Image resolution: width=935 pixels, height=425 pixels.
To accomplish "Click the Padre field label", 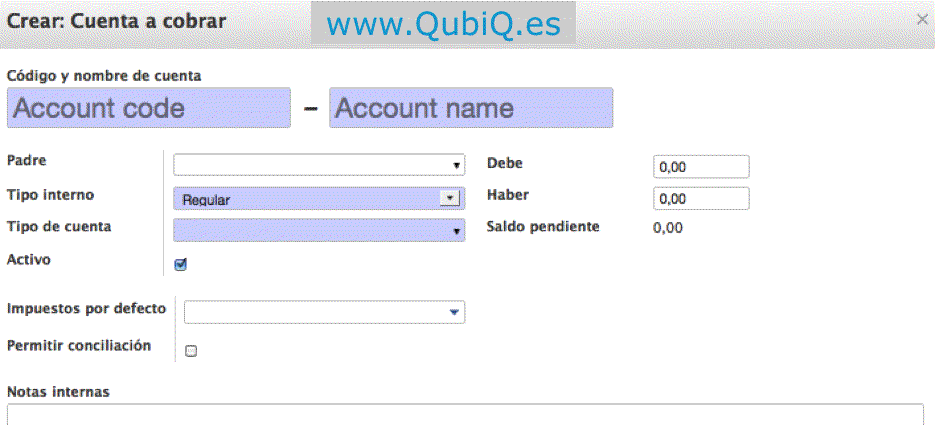I will point(27,160).
